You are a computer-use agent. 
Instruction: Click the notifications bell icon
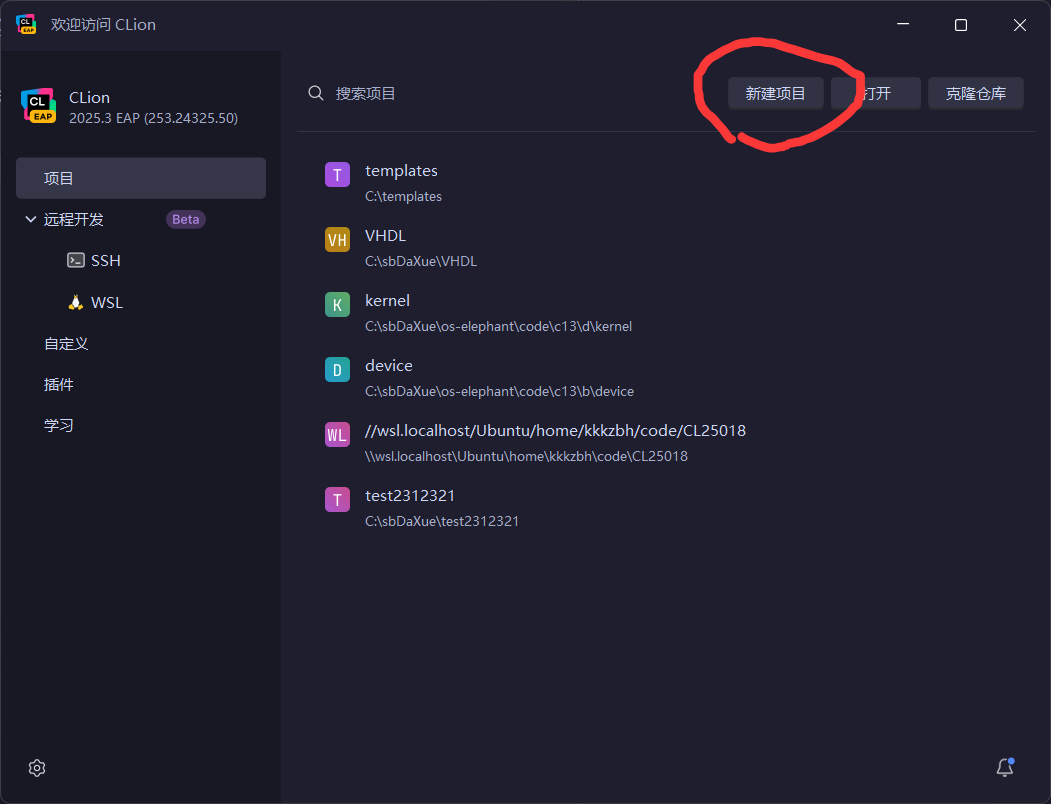click(x=1005, y=767)
